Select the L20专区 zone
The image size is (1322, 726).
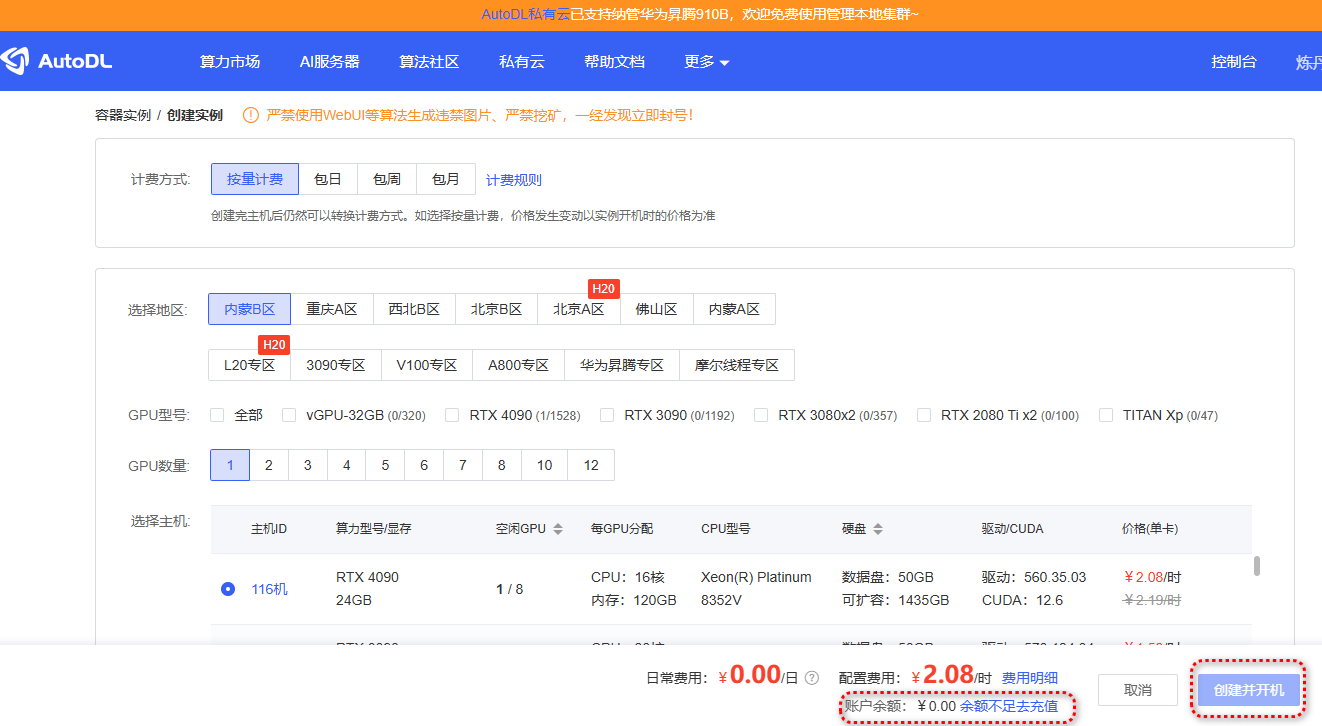[249, 365]
